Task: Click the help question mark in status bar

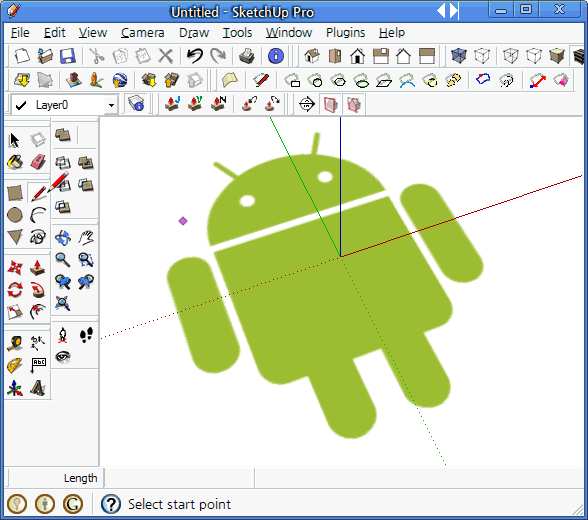Action: 111,504
